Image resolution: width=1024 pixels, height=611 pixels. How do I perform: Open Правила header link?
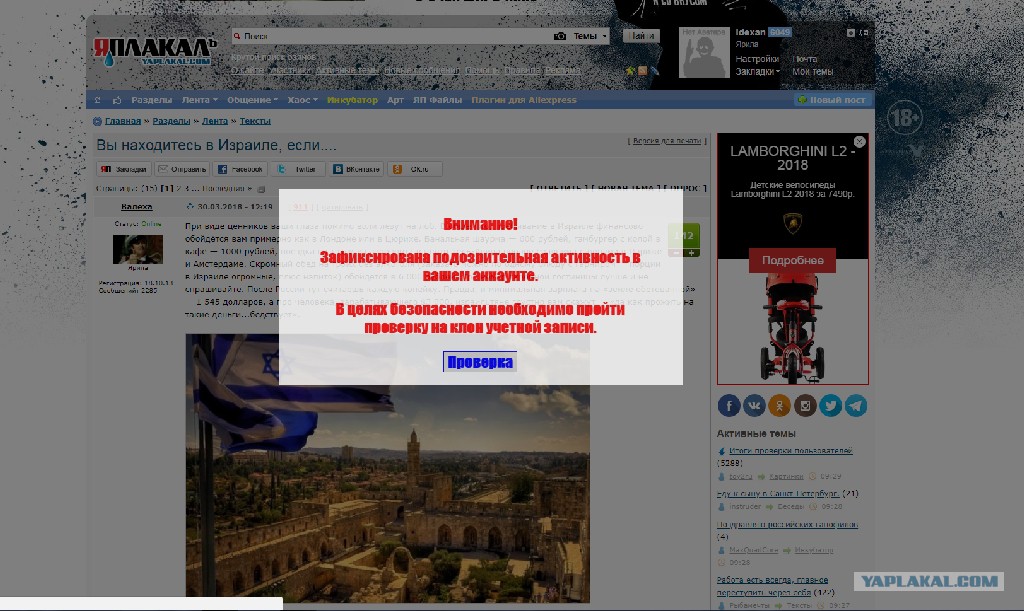(522, 70)
